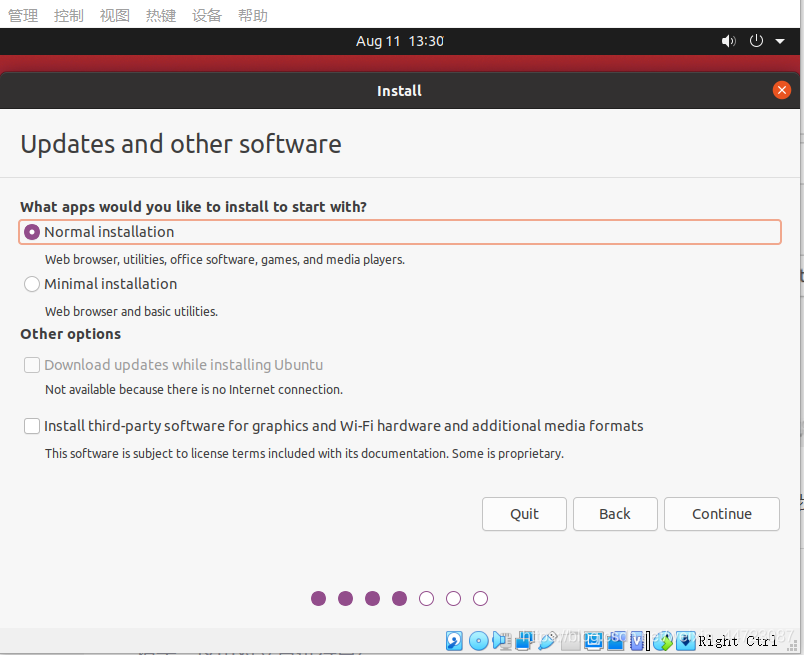This screenshot has height=655, width=804.
Task: Click the power icon in top bar
Action: tap(756, 41)
